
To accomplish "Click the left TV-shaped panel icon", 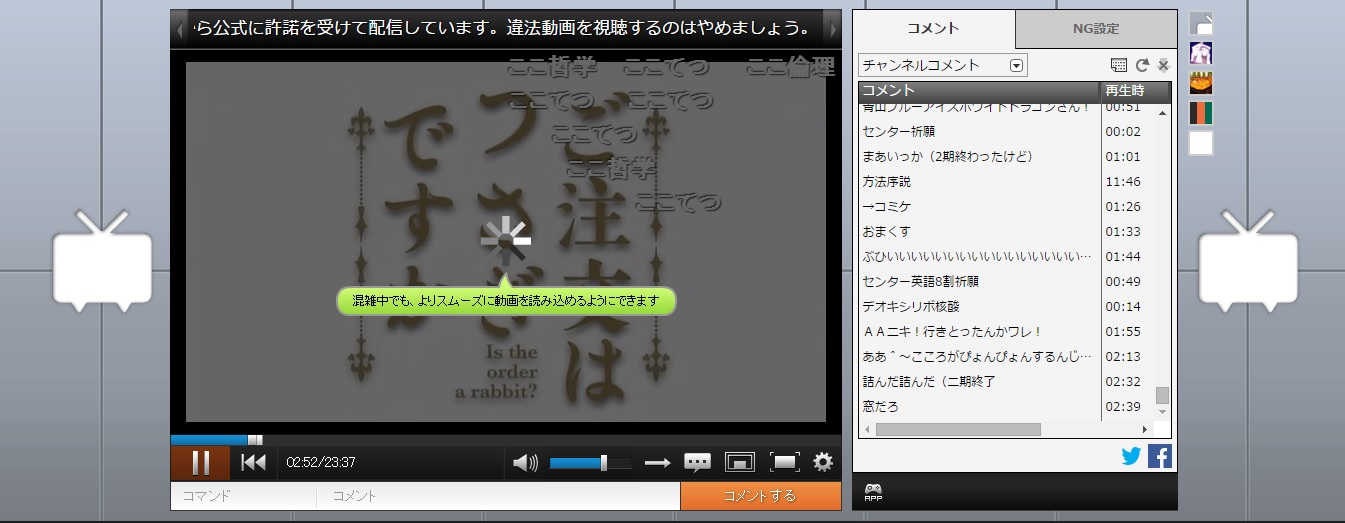I will pos(103,260).
